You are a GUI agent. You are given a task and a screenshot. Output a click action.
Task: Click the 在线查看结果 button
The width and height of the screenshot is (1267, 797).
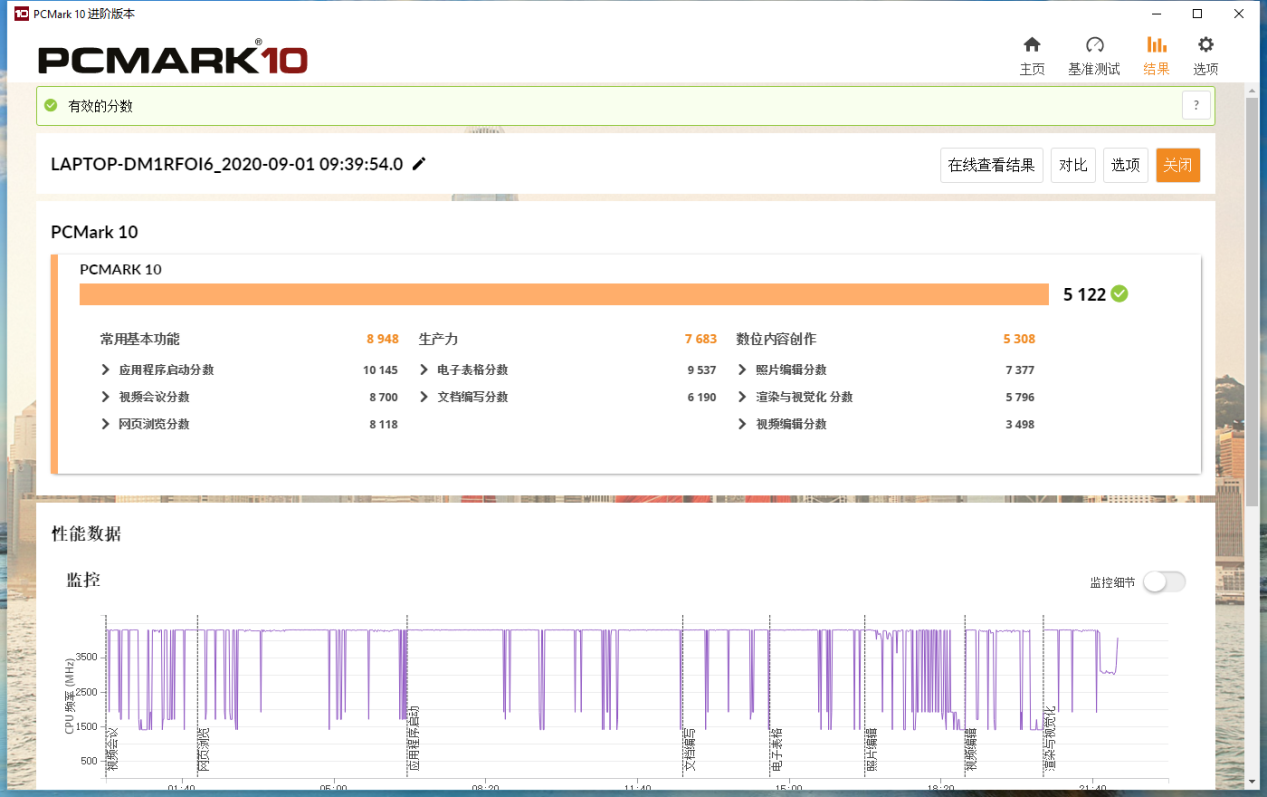[992, 165]
